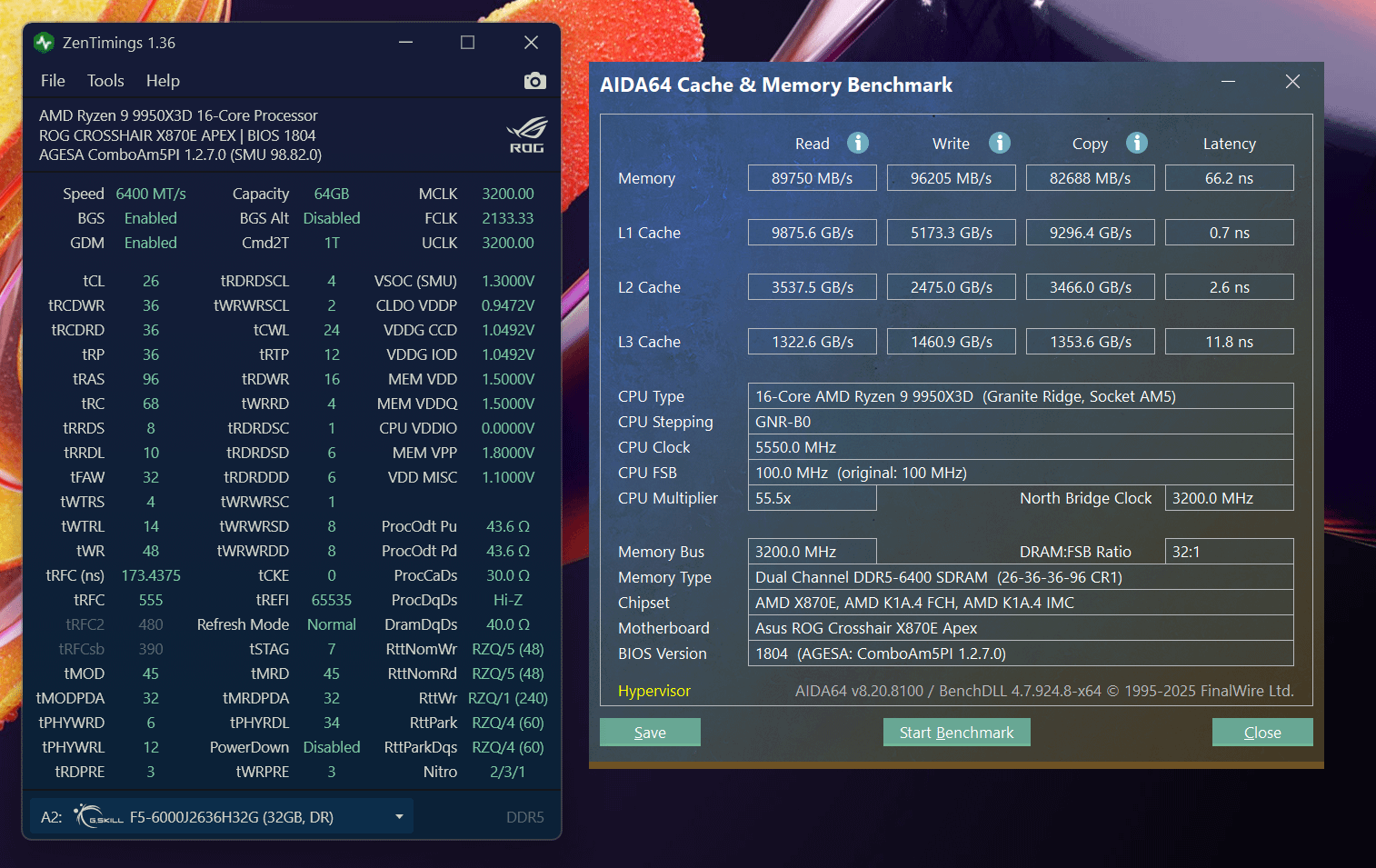Click the ZenTimings app icon in title bar

(44, 43)
